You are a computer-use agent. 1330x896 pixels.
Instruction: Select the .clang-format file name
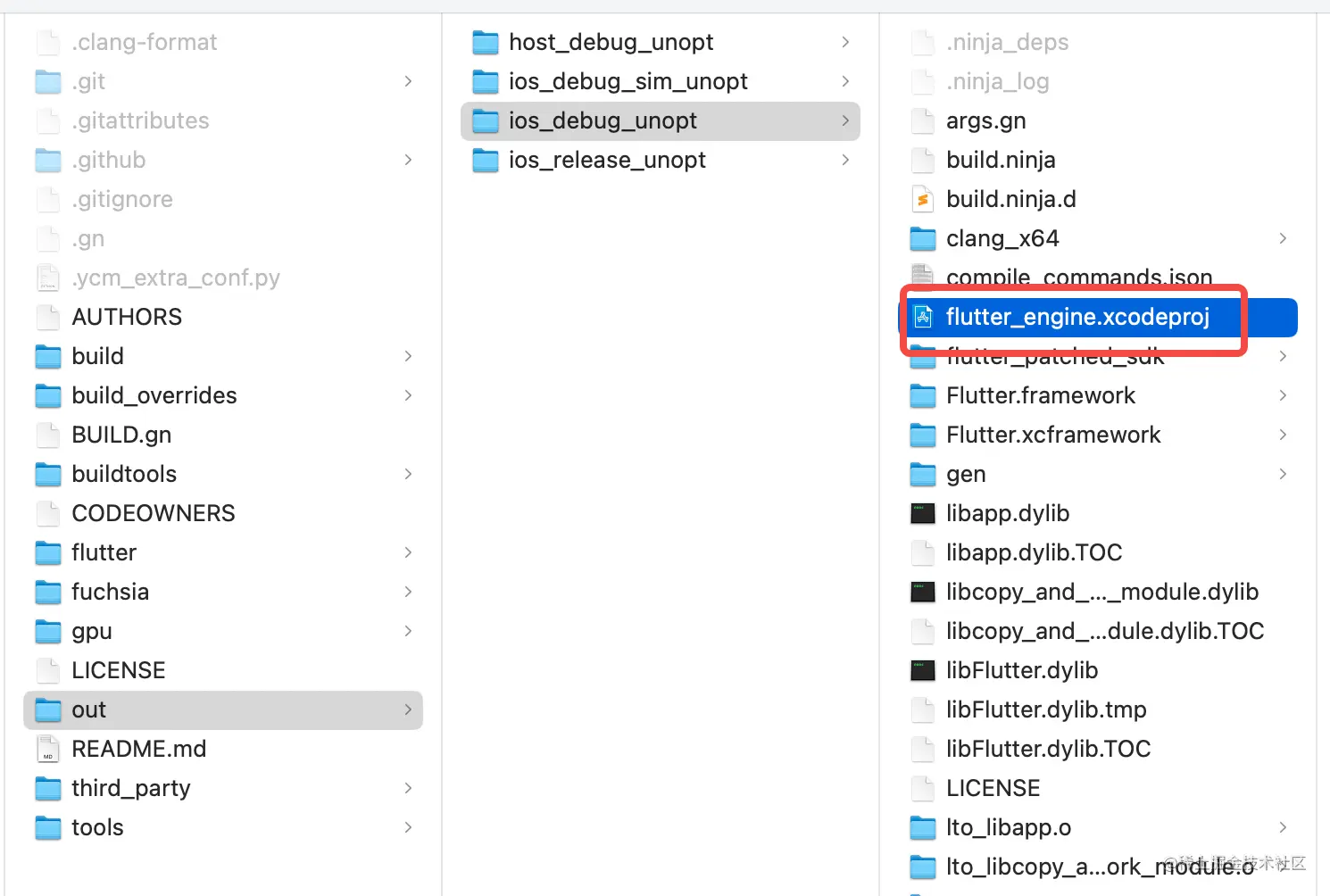pos(145,42)
